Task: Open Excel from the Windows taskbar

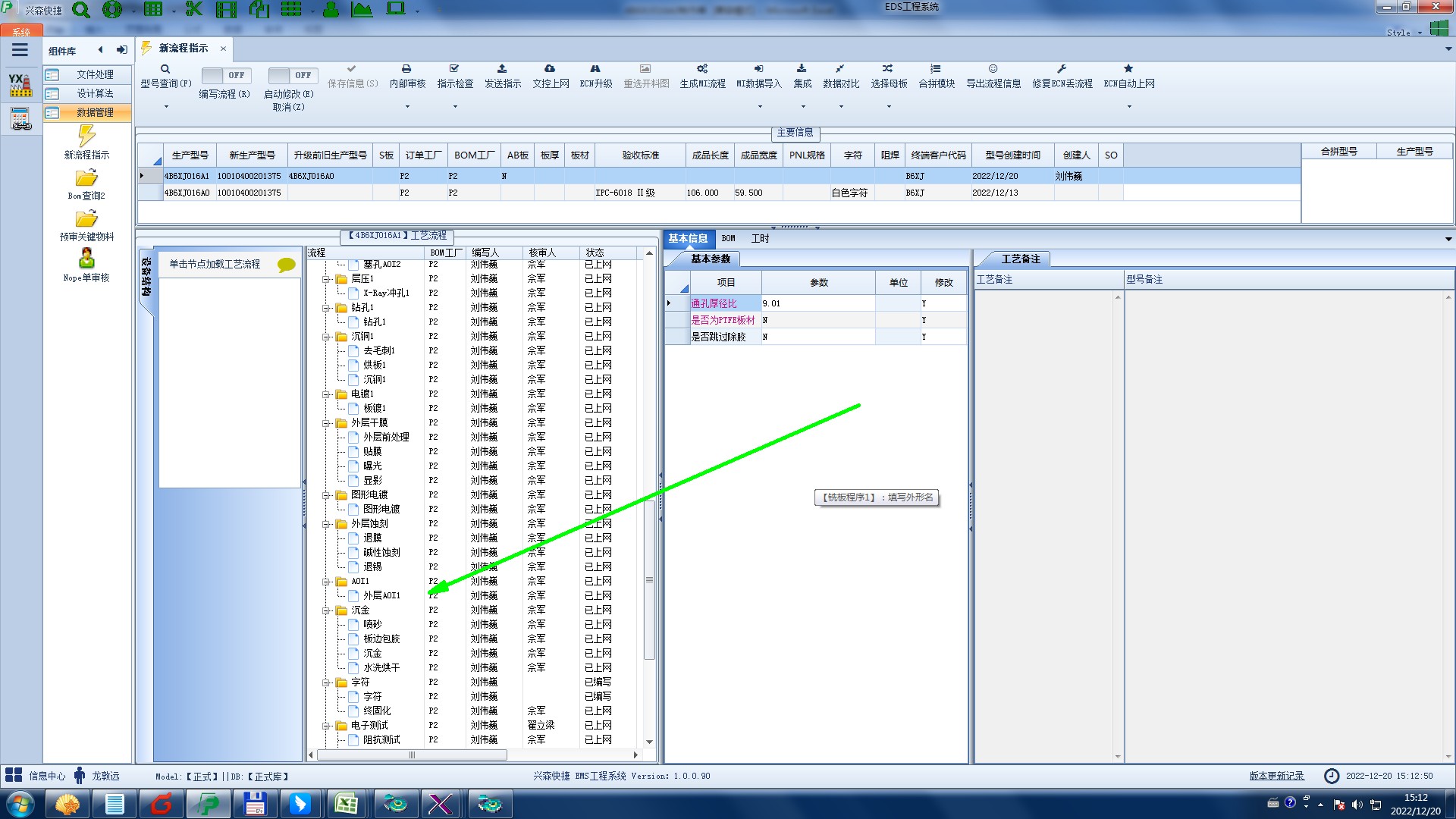Action: (x=347, y=803)
